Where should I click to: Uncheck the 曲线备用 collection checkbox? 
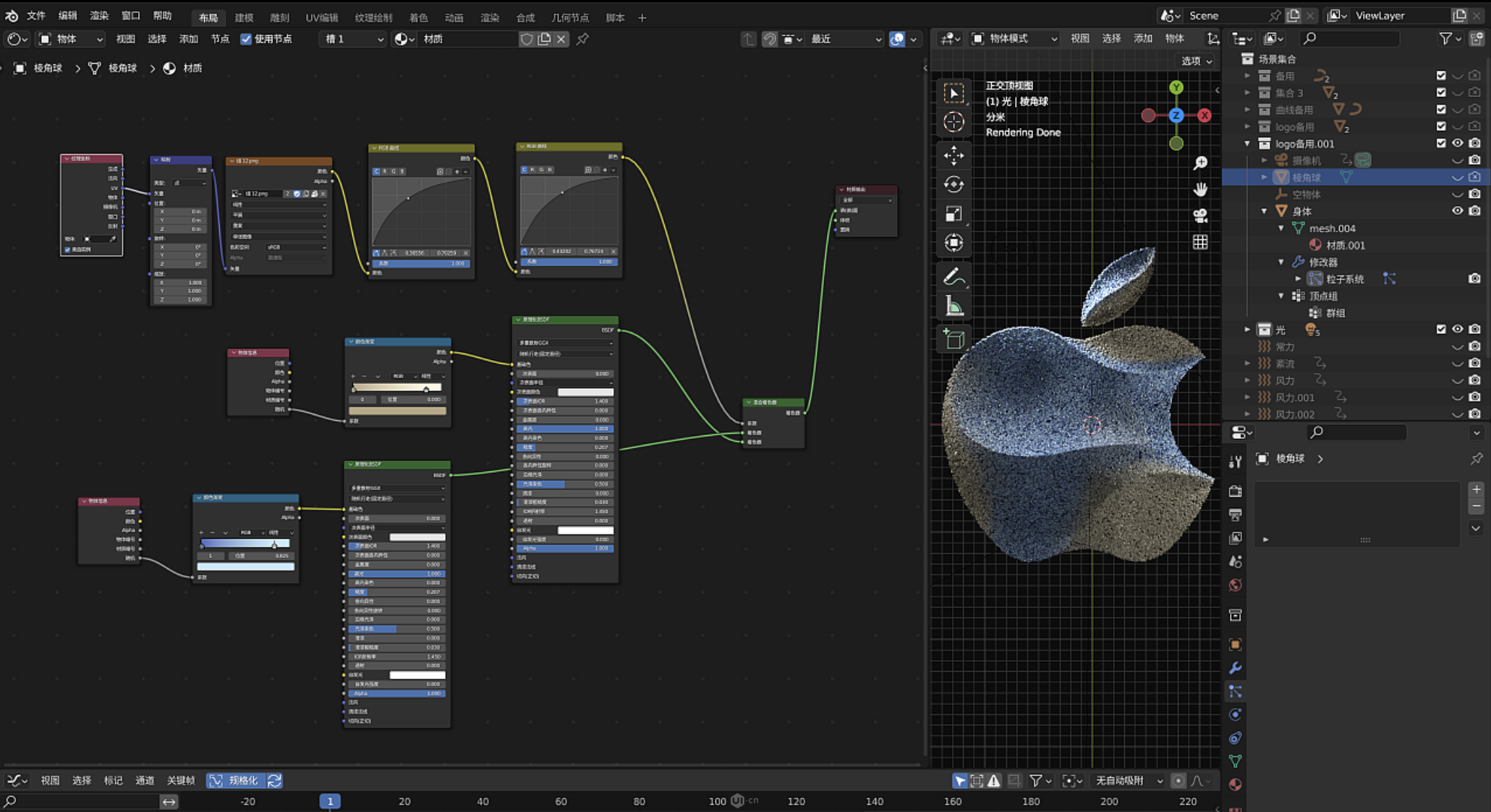(1440, 109)
